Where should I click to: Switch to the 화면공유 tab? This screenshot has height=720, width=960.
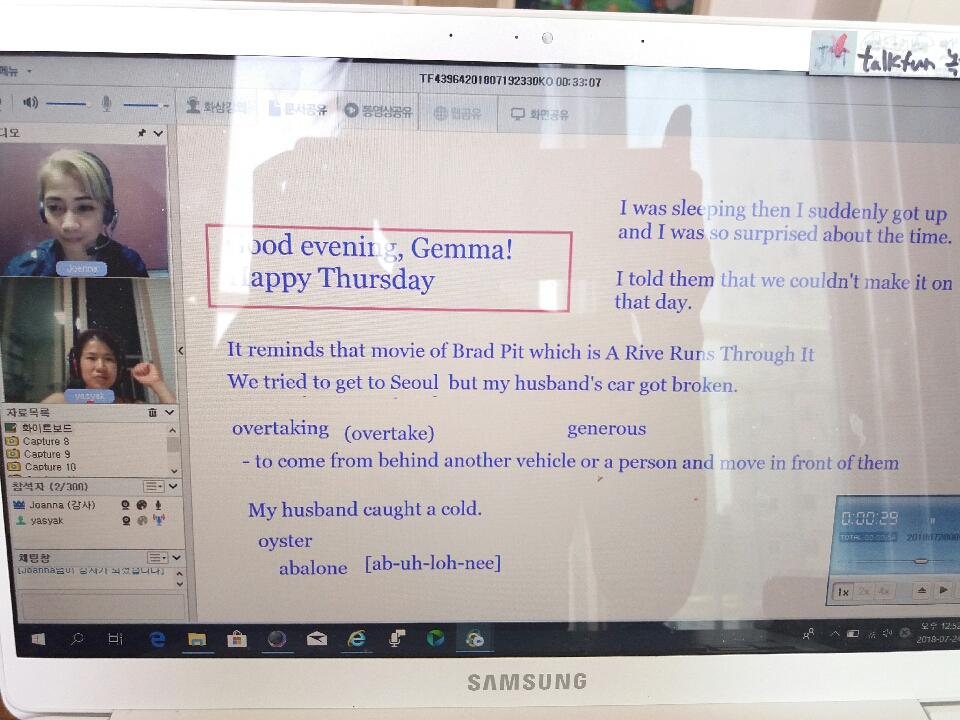(540, 114)
